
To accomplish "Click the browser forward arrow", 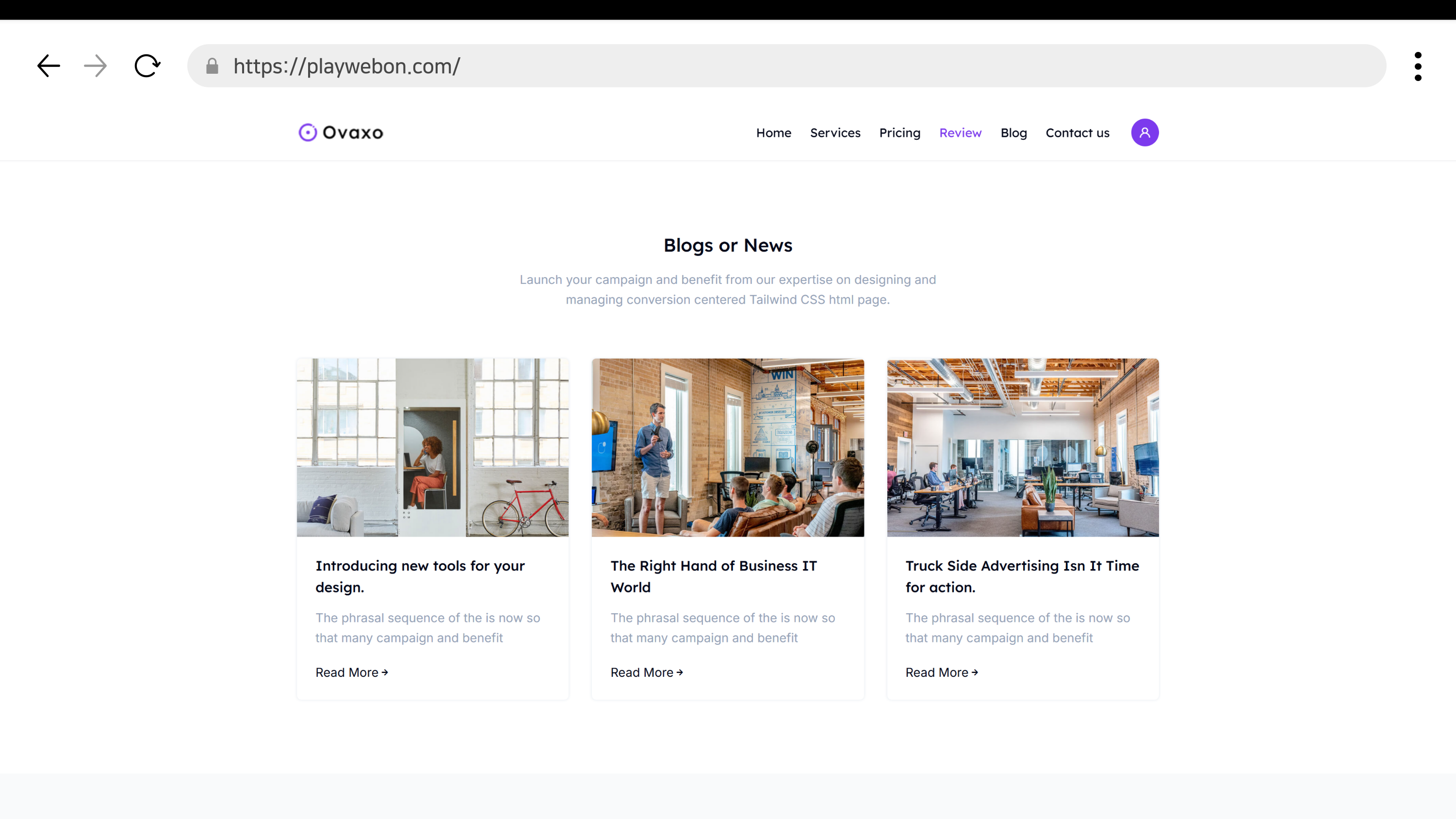I will 95,66.
